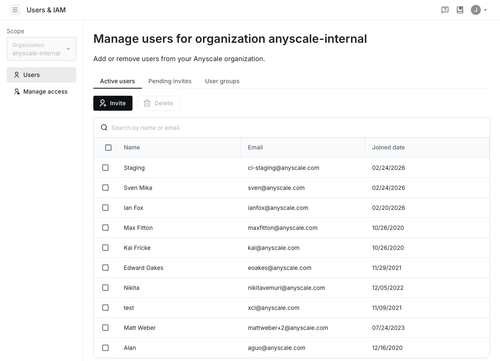Click the joined date 11/09/2021
Image resolution: width=500 pixels, height=361 pixels.
[x=387, y=308]
